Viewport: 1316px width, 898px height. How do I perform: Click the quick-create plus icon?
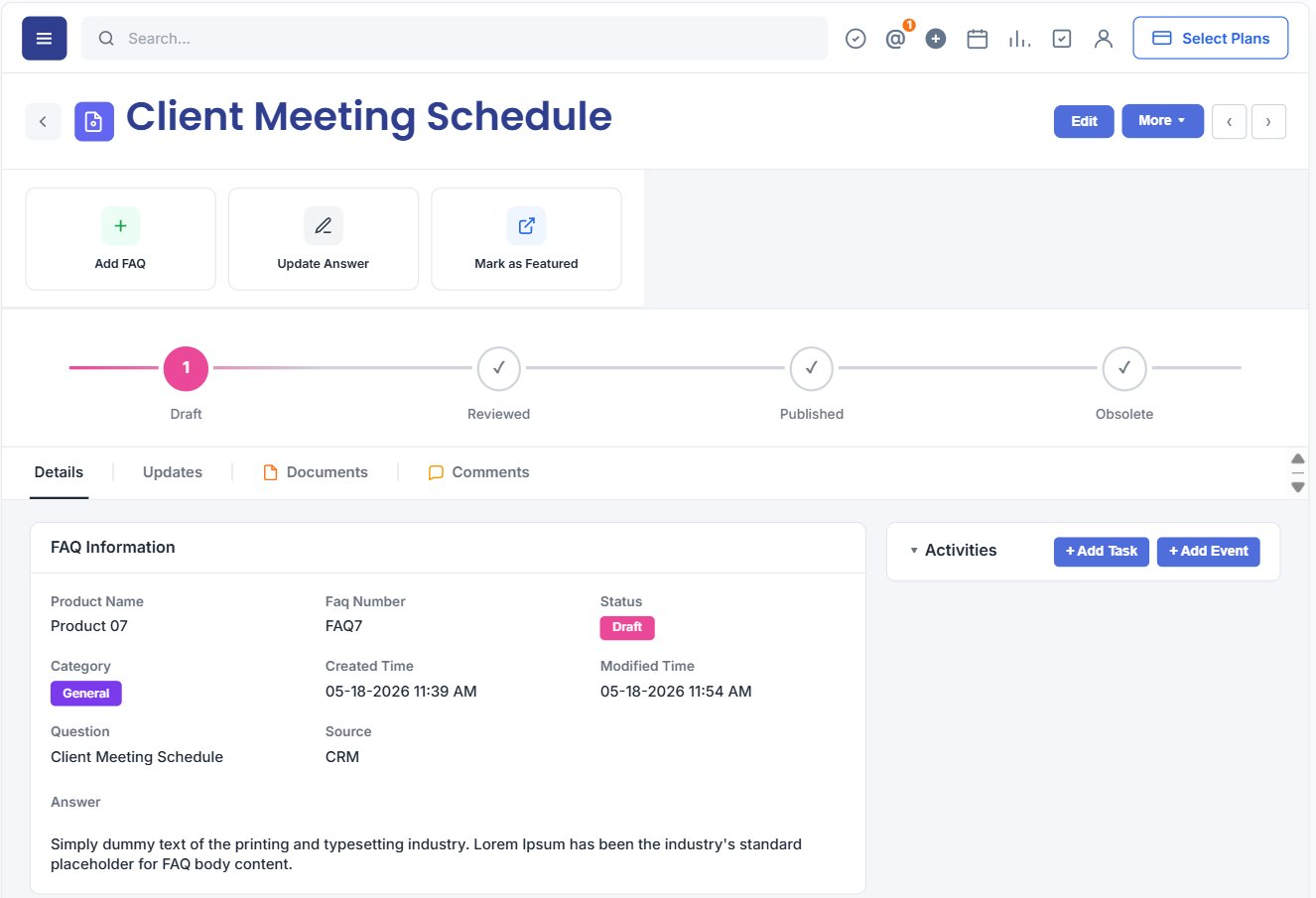coord(936,39)
